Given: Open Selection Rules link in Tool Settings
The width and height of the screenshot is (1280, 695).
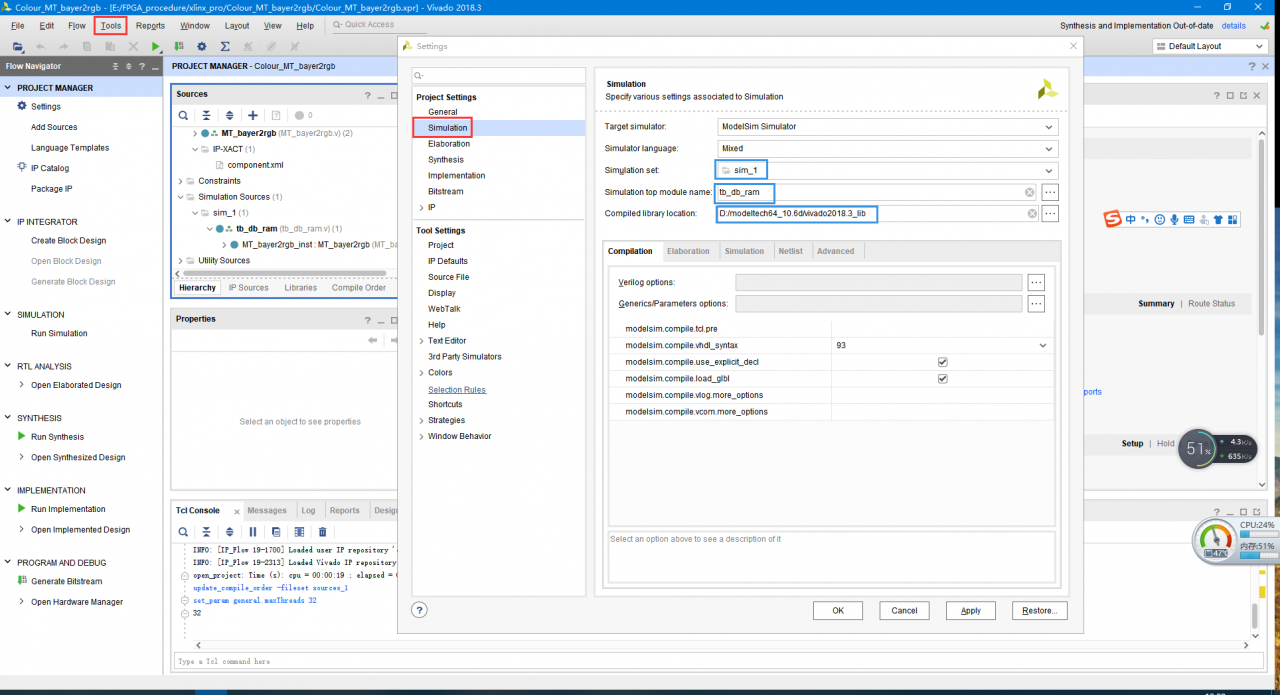Looking at the screenshot, I should click(457, 389).
